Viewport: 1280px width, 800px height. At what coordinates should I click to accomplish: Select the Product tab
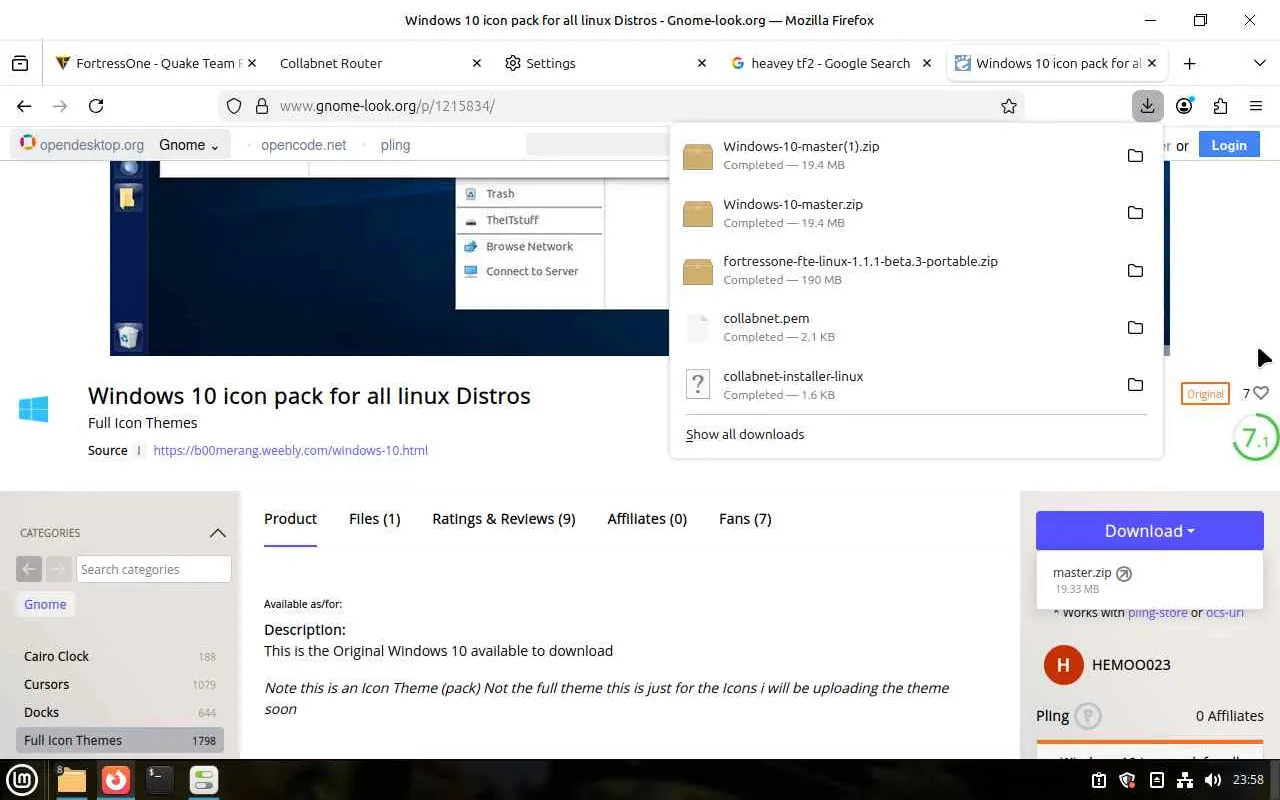click(290, 519)
